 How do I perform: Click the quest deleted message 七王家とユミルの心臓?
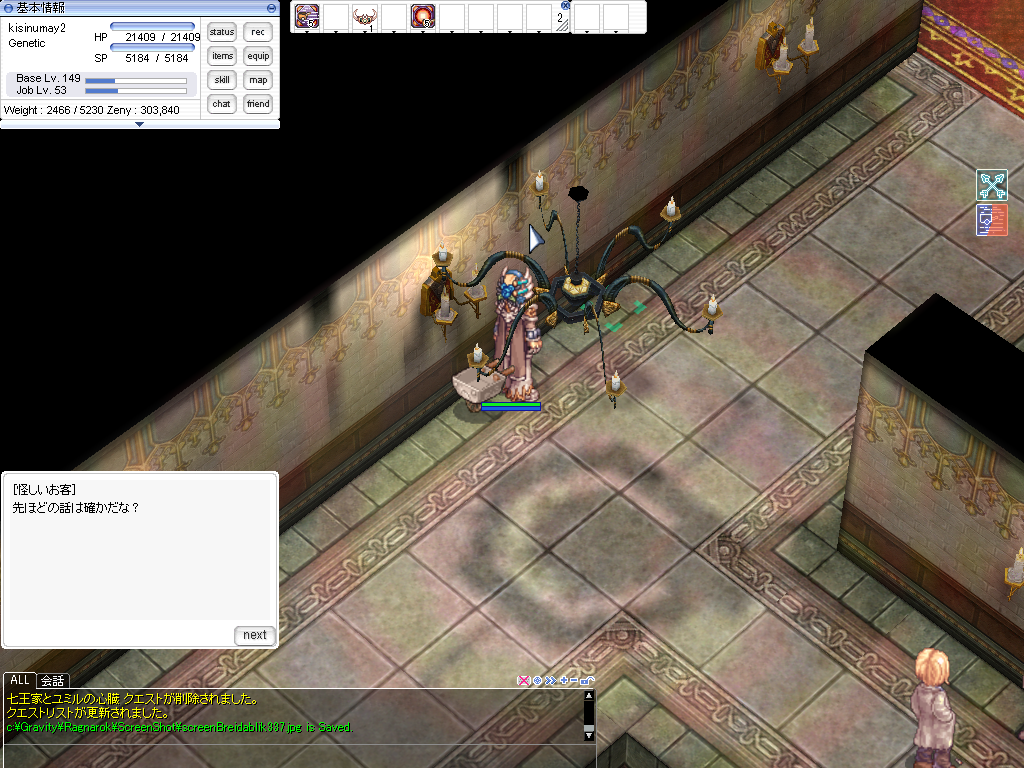tap(133, 699)
